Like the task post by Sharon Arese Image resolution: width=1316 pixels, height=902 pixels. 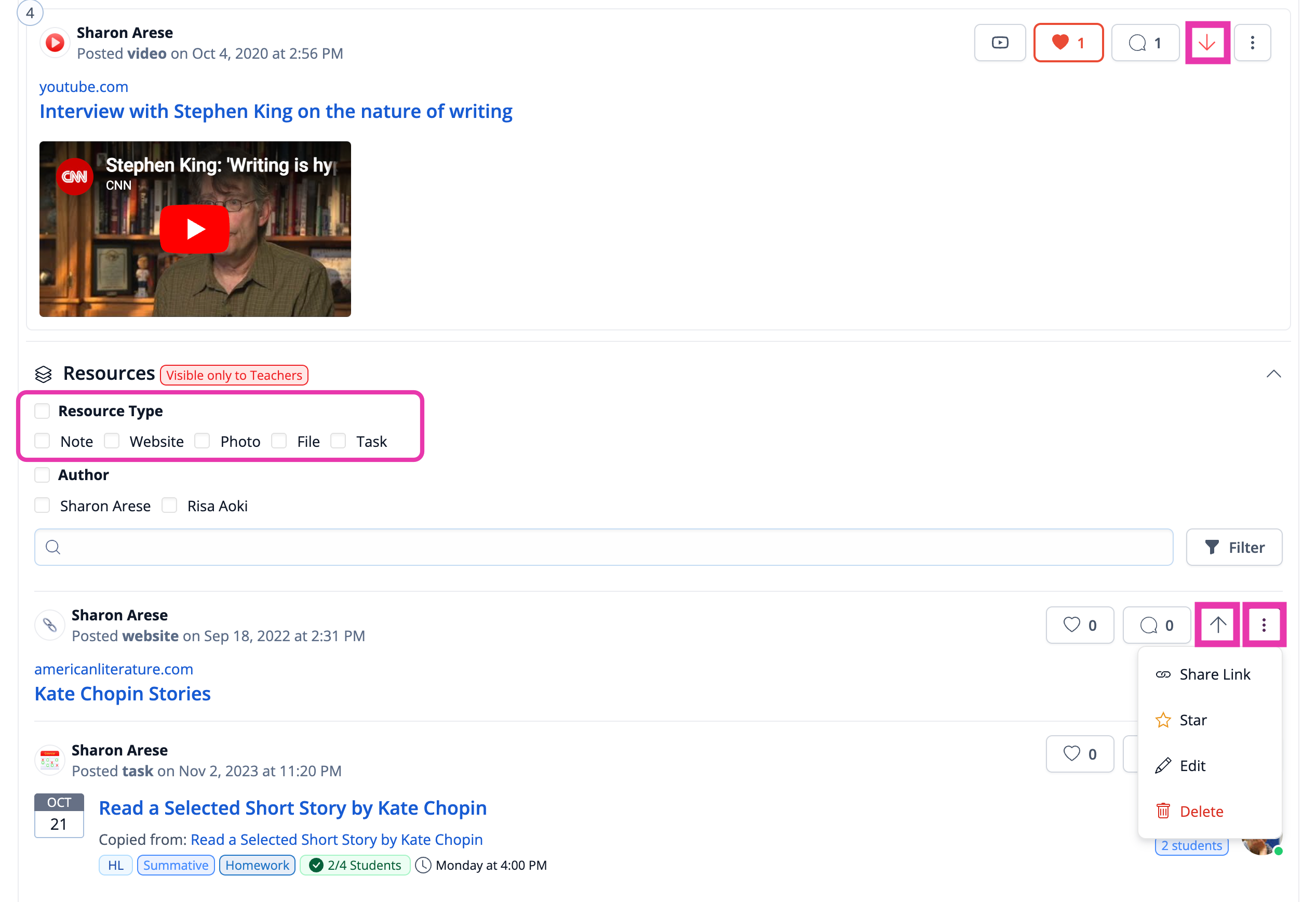click(1079, 753)
